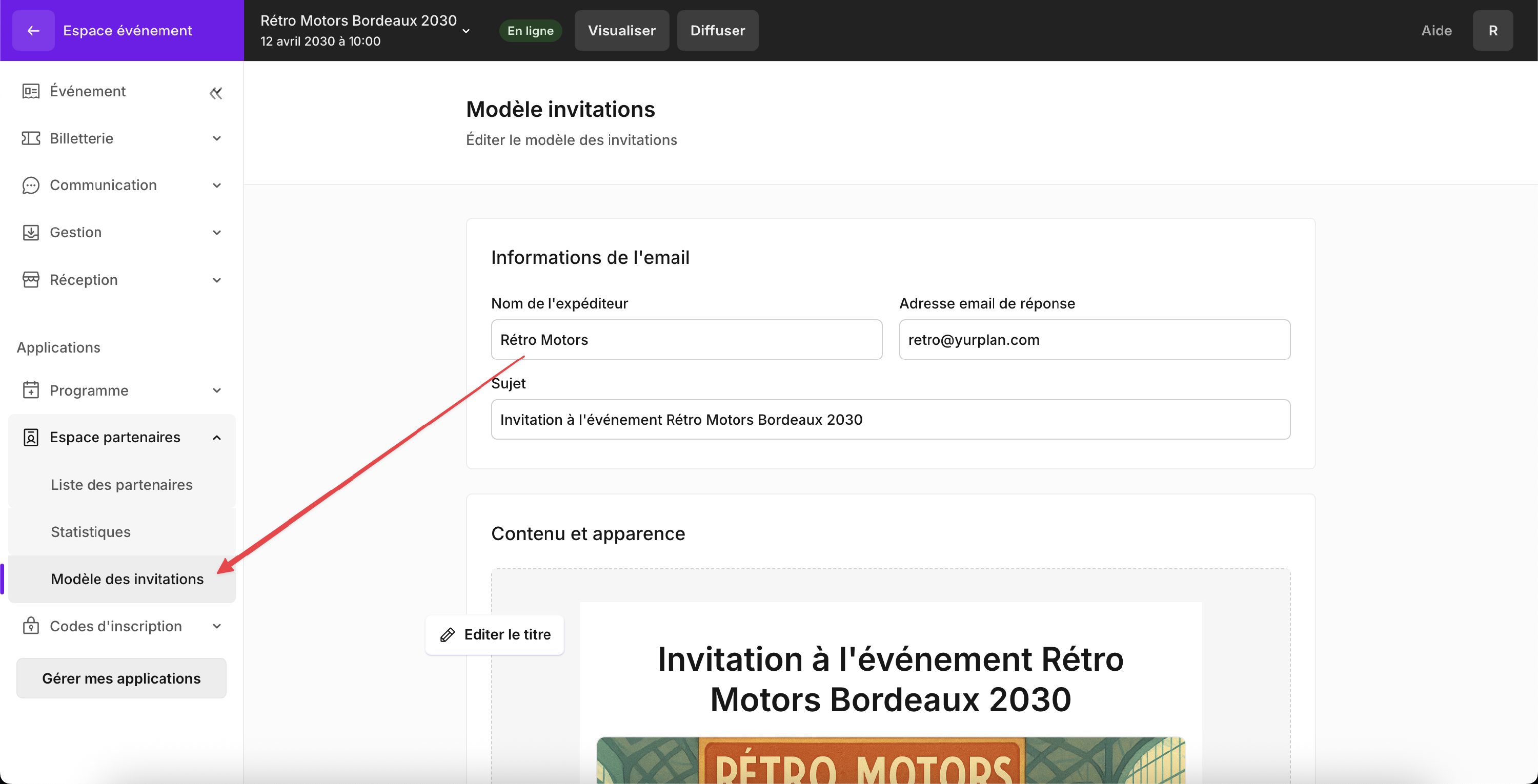Collapse the sidebar with double chevron icon

click(x=215, y=93)
